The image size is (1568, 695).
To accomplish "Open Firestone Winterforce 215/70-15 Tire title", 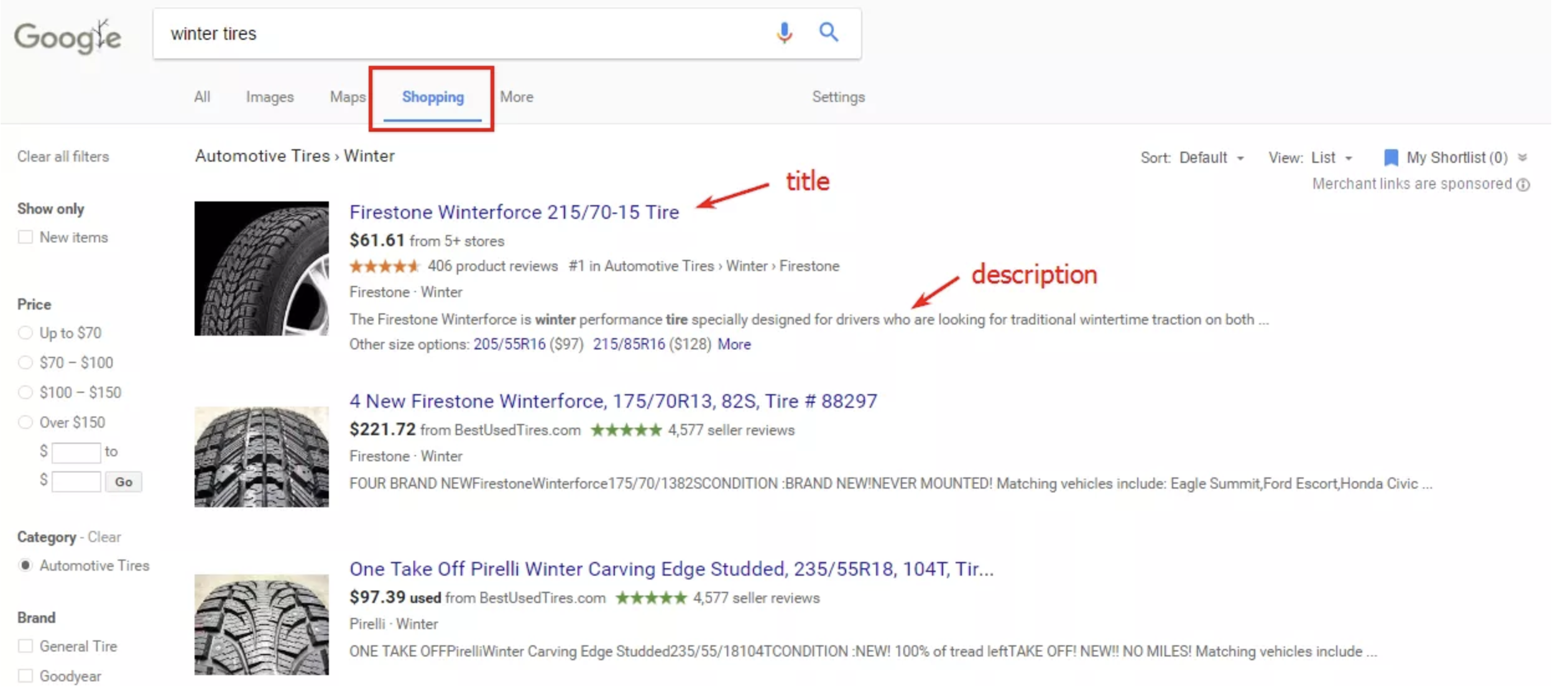I will coord(514,213).
